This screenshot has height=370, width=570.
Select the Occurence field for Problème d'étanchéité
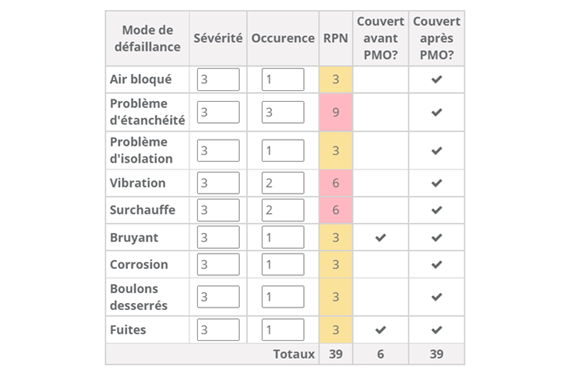pos(283,112)
